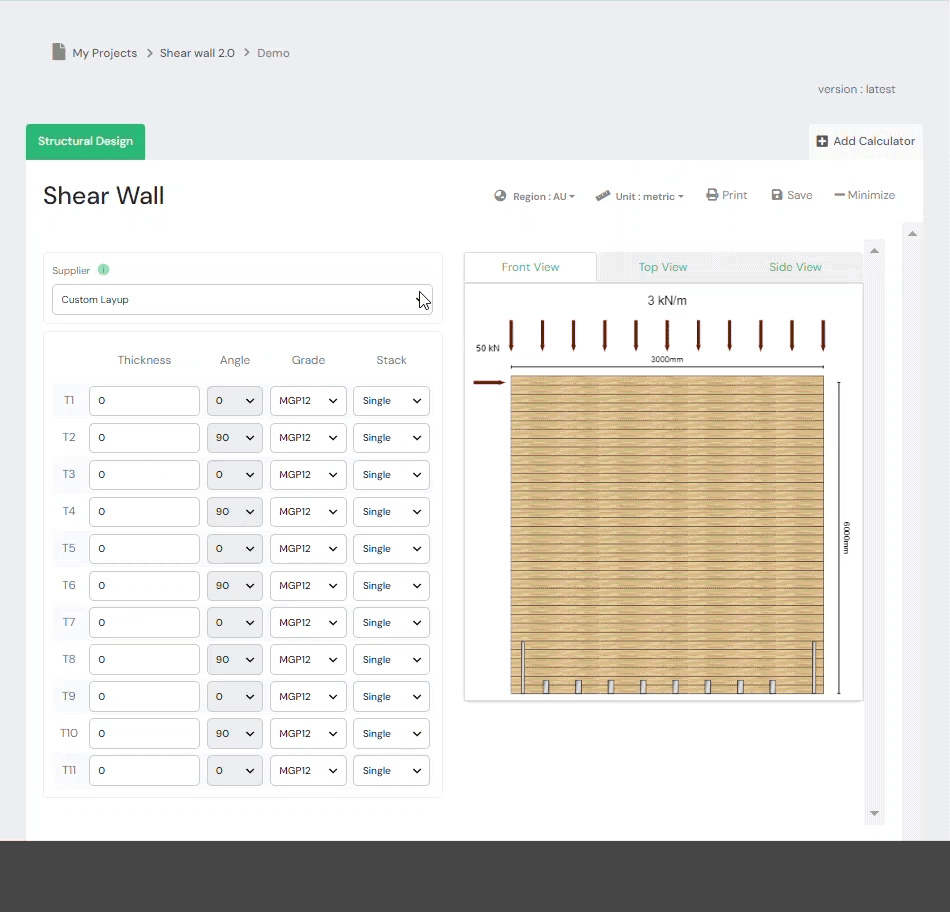Image resolution: width=950 pixels, height=912 pixels.
Task: Click the T11 Thickness input field
Action: (x=144, y=770)
